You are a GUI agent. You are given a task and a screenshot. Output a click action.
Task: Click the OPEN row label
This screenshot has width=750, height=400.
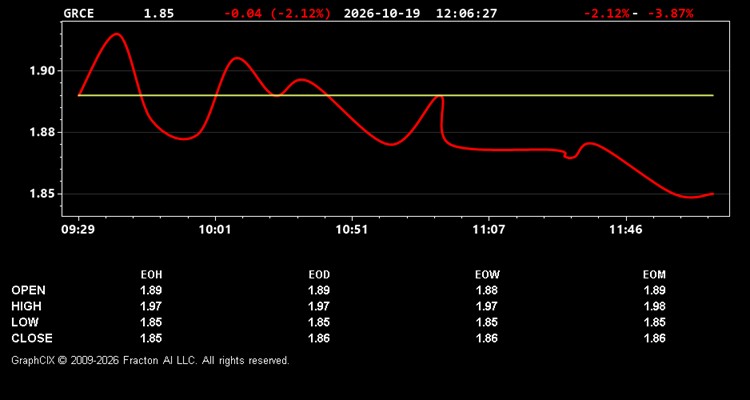pyautogui.click(x=29, y=290)
